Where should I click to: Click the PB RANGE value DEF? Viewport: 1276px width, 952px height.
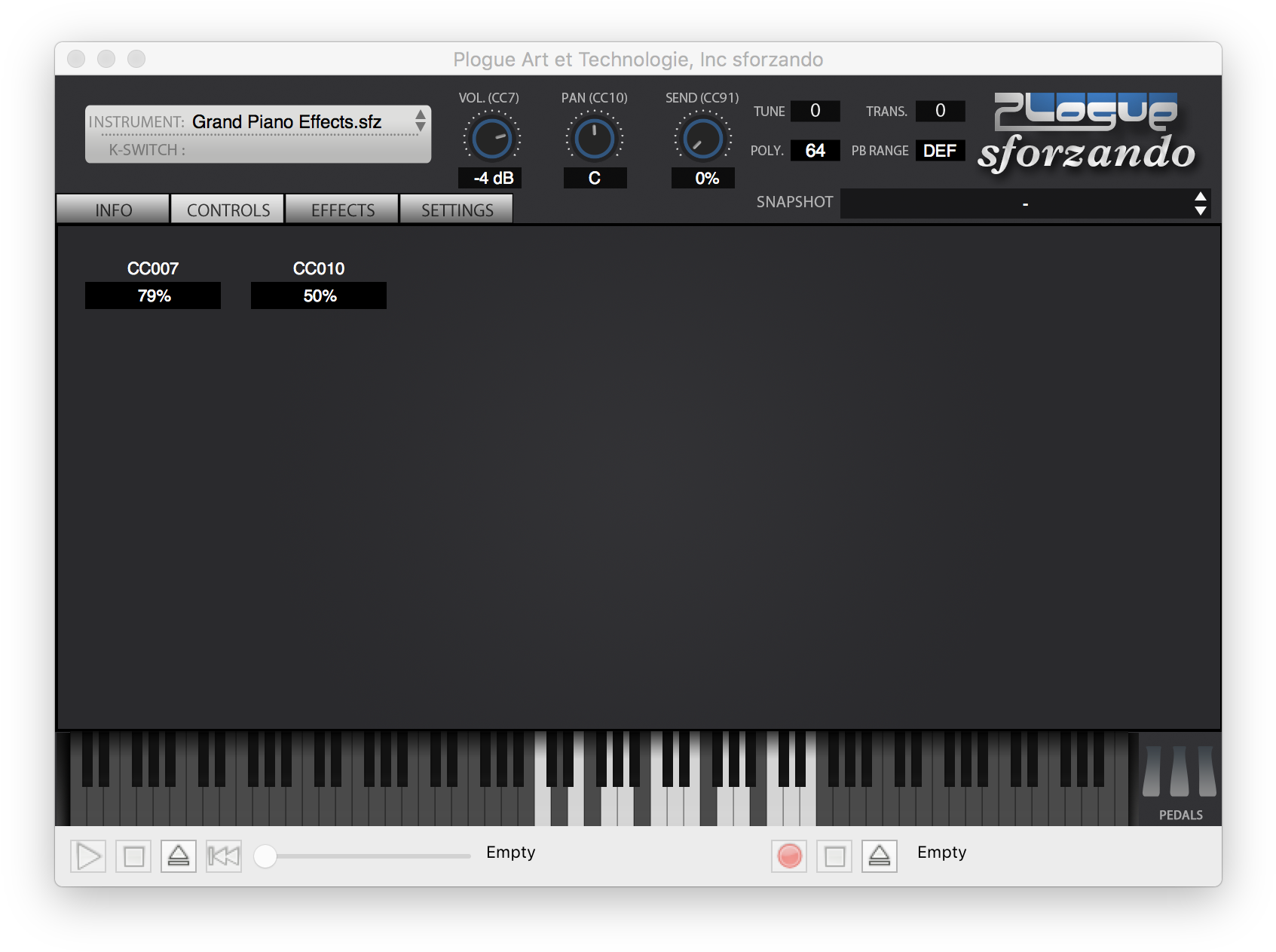click(x=940, y=151)
